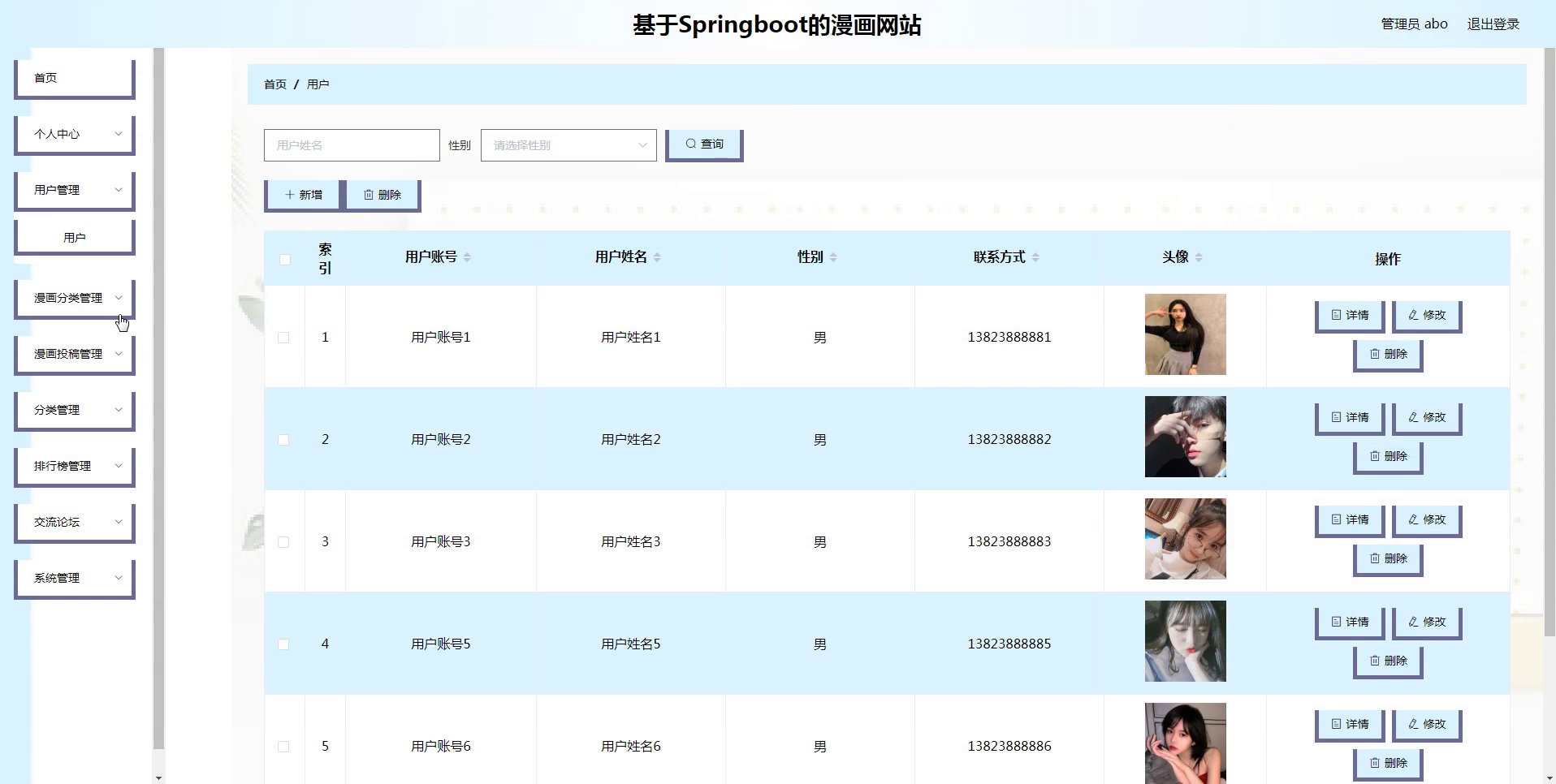The height and width of the screenshot is (784, 1556).
Task: Select 用户 submenu item in sidebar
Action: [75, 238]
